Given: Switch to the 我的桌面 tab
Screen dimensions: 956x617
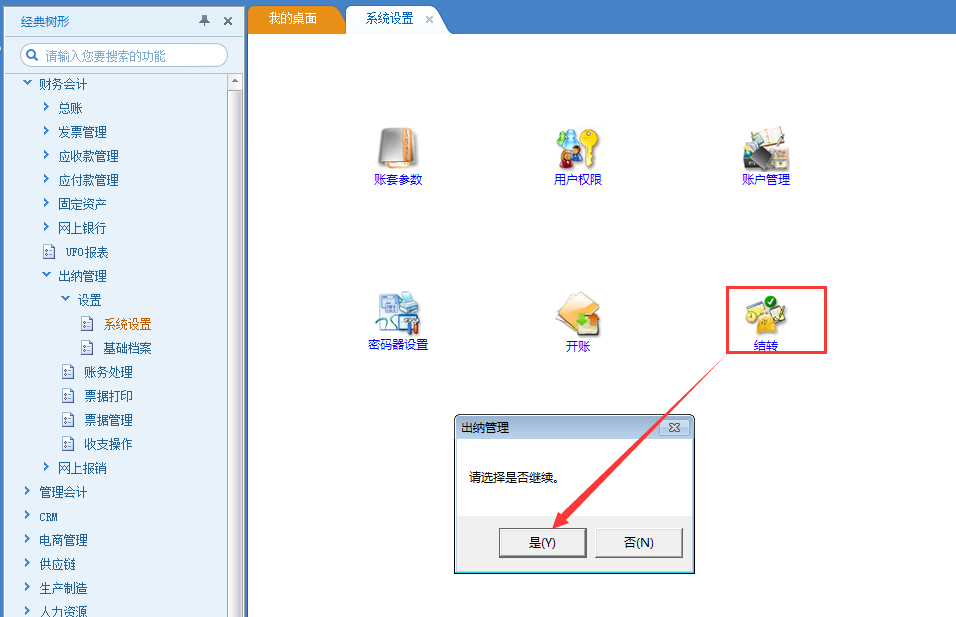Looking at the screenshot, I should pos(296,19).
